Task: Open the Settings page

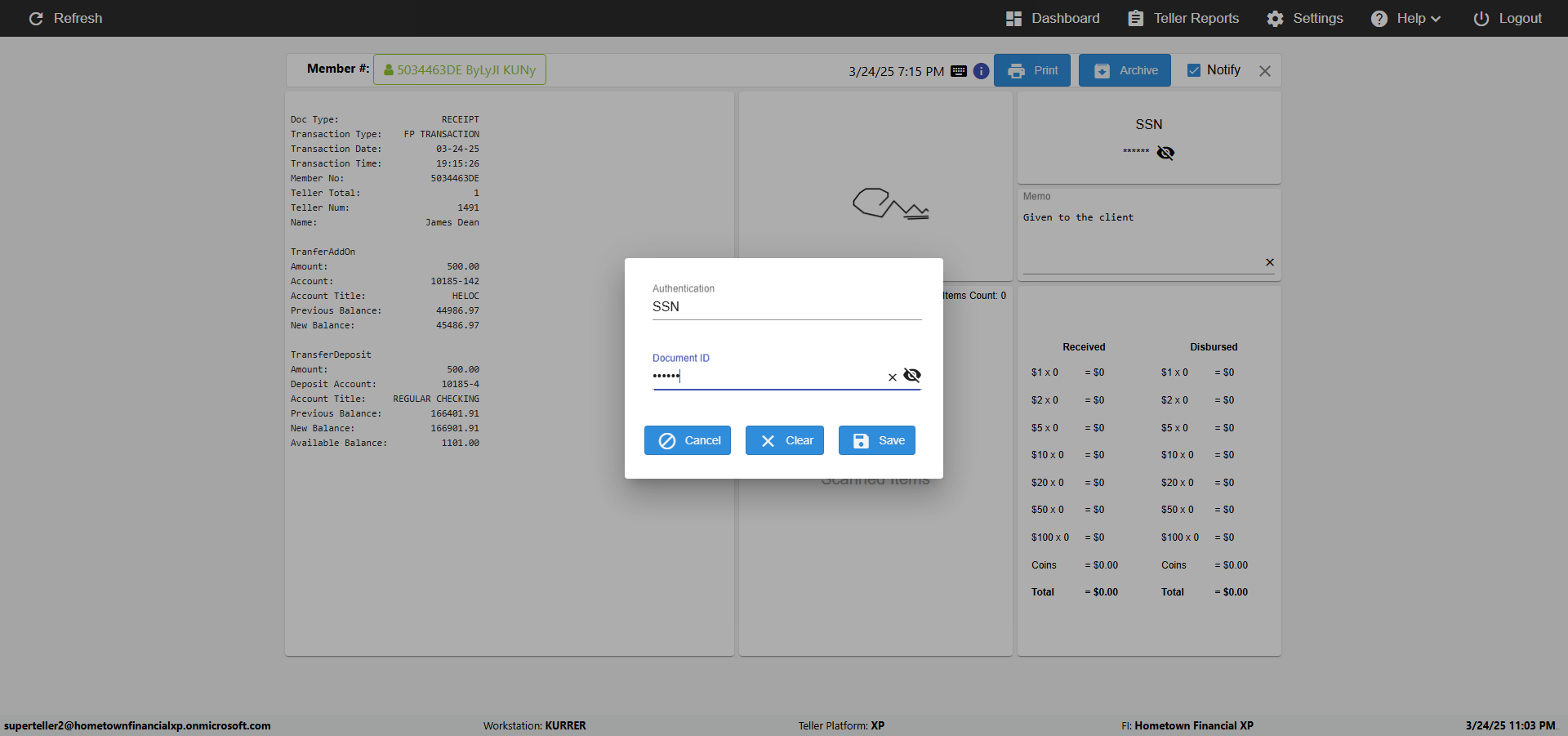Action: (1305, 18)
